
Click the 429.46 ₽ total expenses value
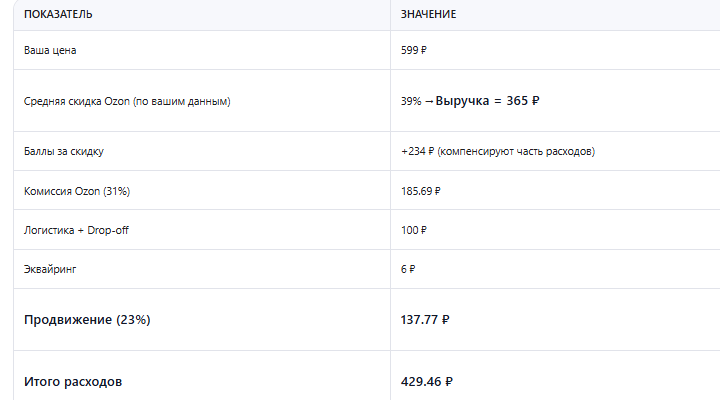427,382
